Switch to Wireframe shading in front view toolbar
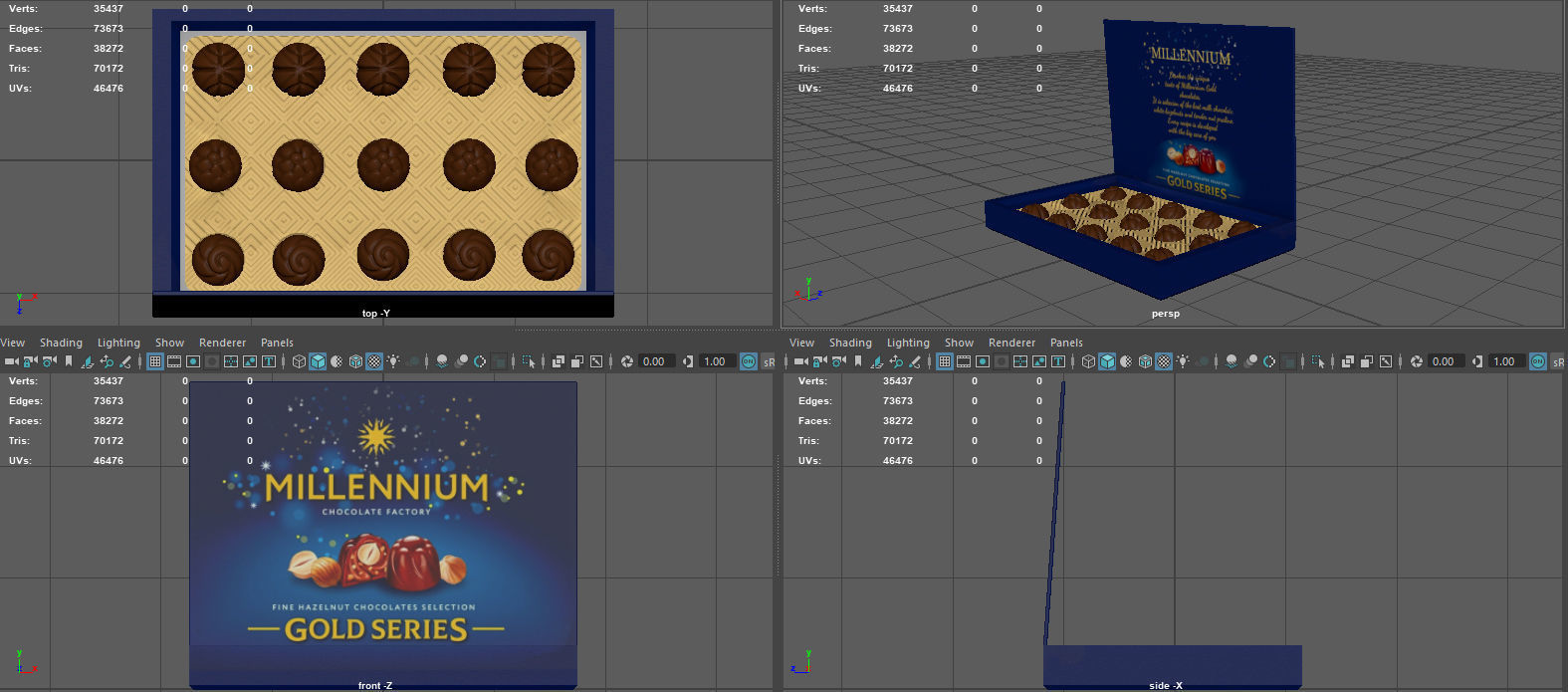This screenshot has width=1568, height=692. (x=298, y=361)
